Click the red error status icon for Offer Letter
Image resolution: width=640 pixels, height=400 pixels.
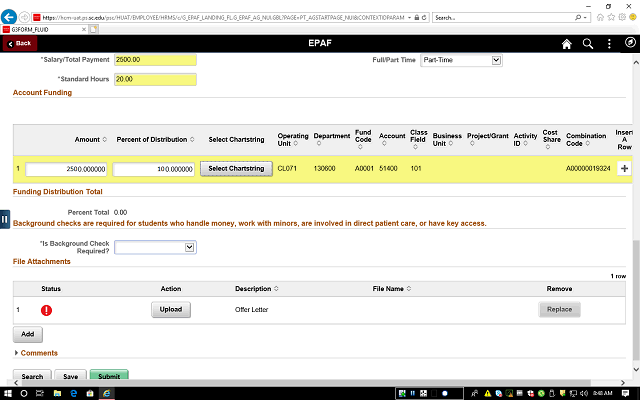coord(46,310)
